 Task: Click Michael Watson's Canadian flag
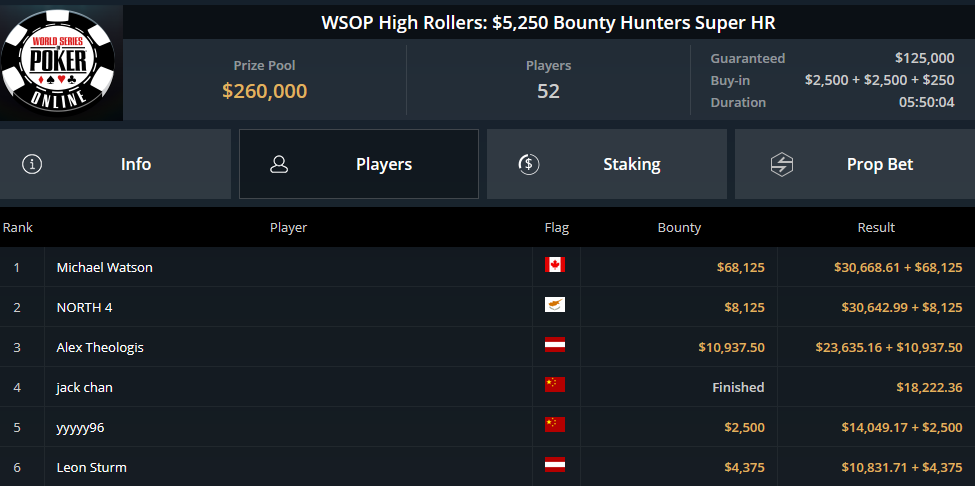tap(555, 265)
